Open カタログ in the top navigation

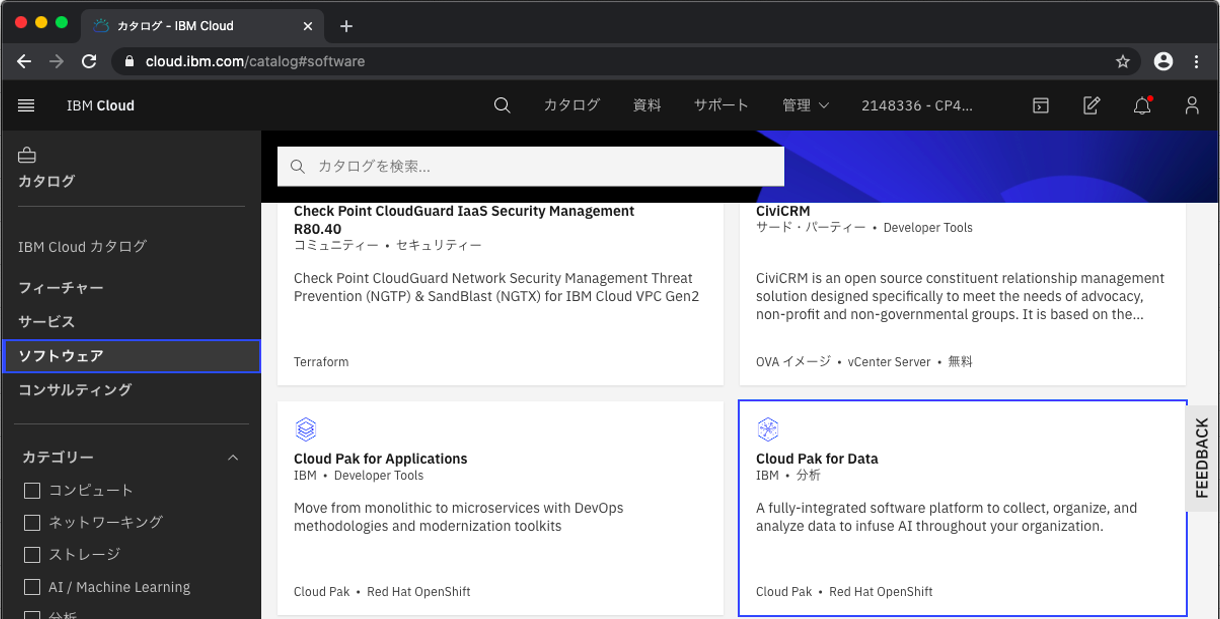572,105
